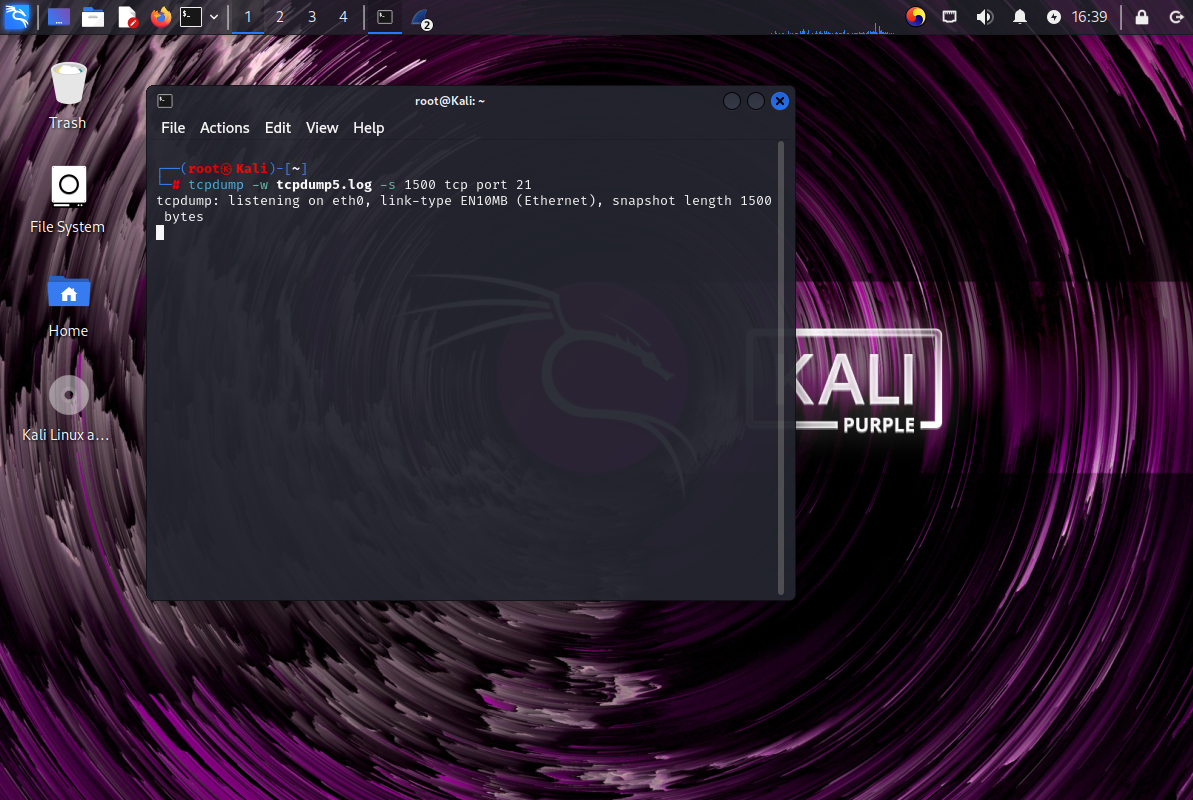Open the terminal File menu
Screen dimensions: 1193x800
(x=173, y=128)
